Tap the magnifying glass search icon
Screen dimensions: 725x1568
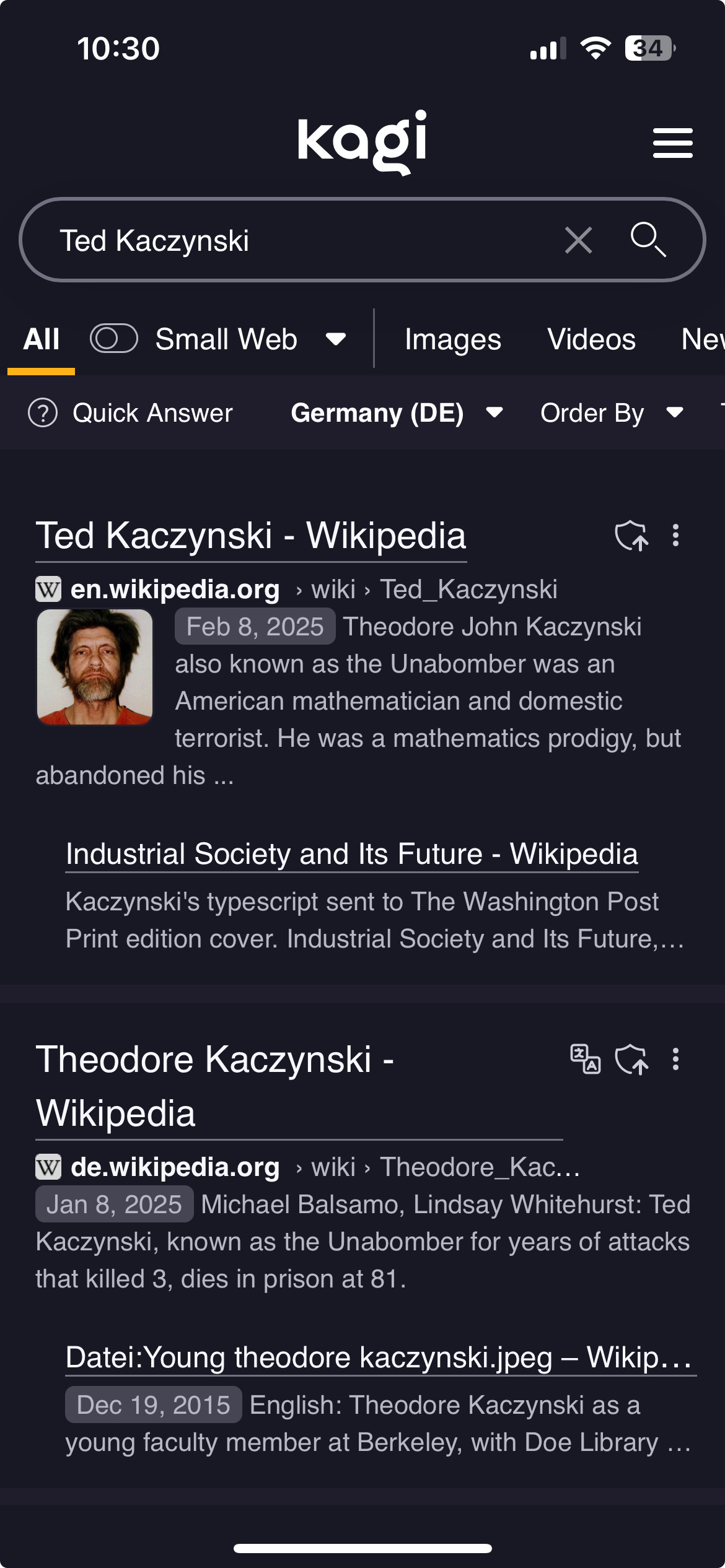tap(648, 239)
